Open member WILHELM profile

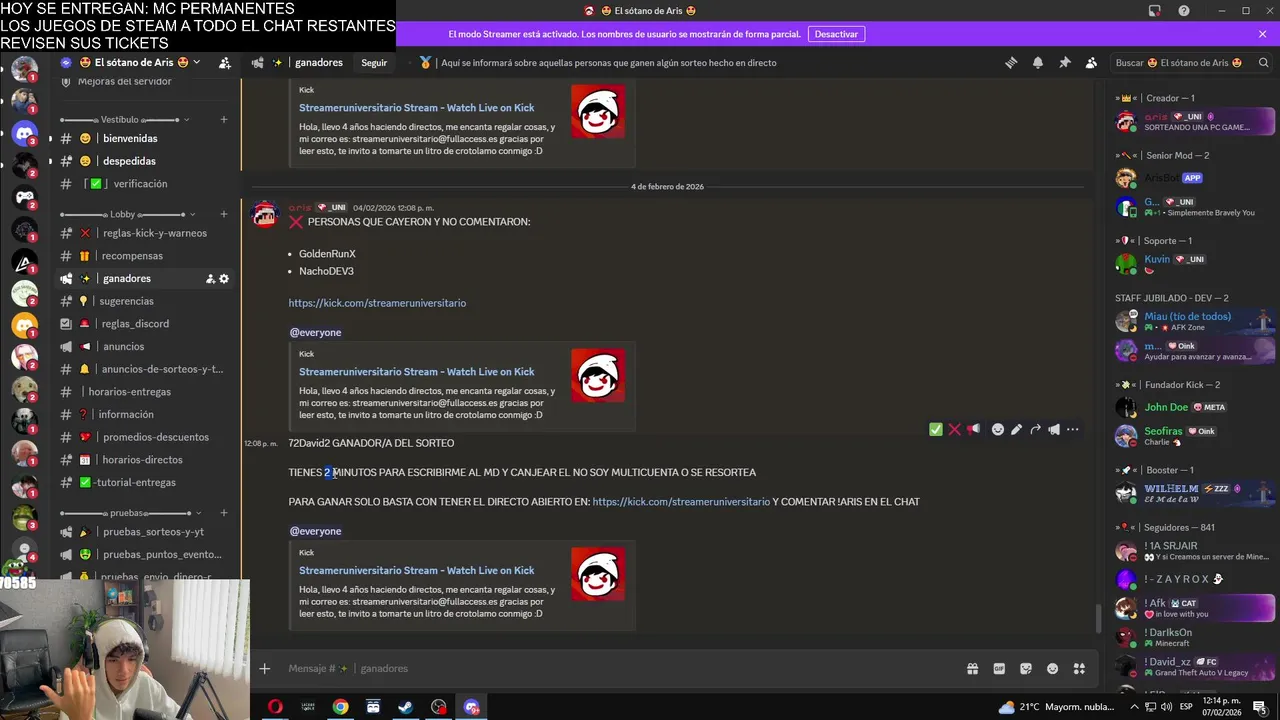[x=1196, y=493]
